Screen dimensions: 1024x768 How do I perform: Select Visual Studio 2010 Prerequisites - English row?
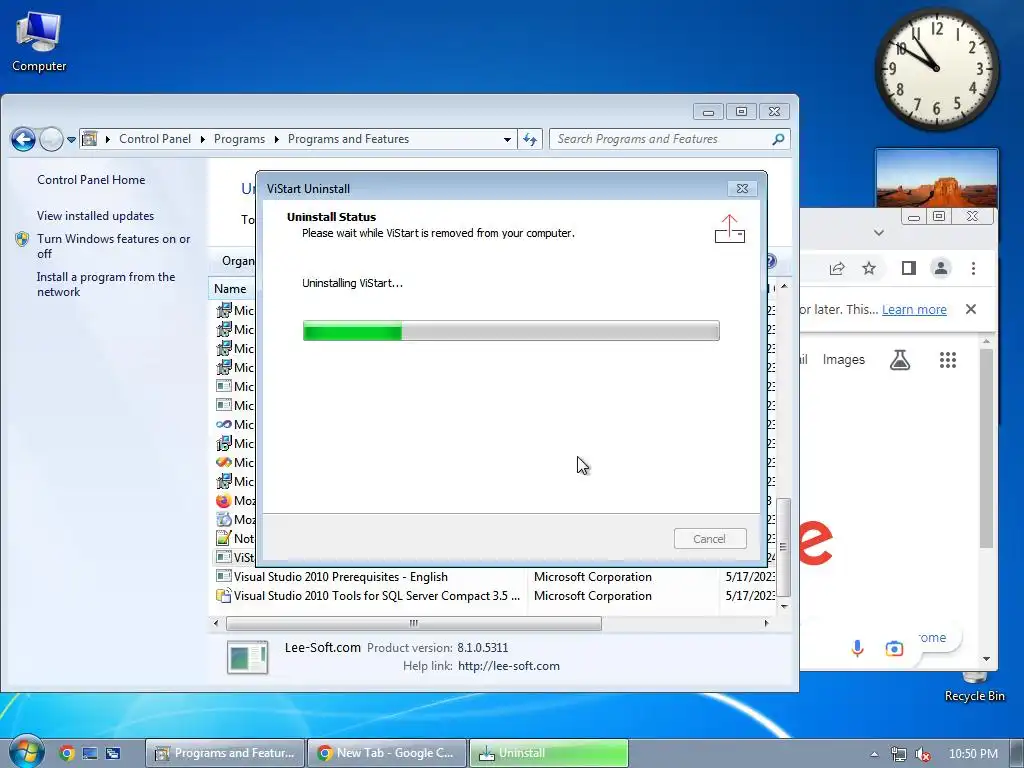(494, 577)
